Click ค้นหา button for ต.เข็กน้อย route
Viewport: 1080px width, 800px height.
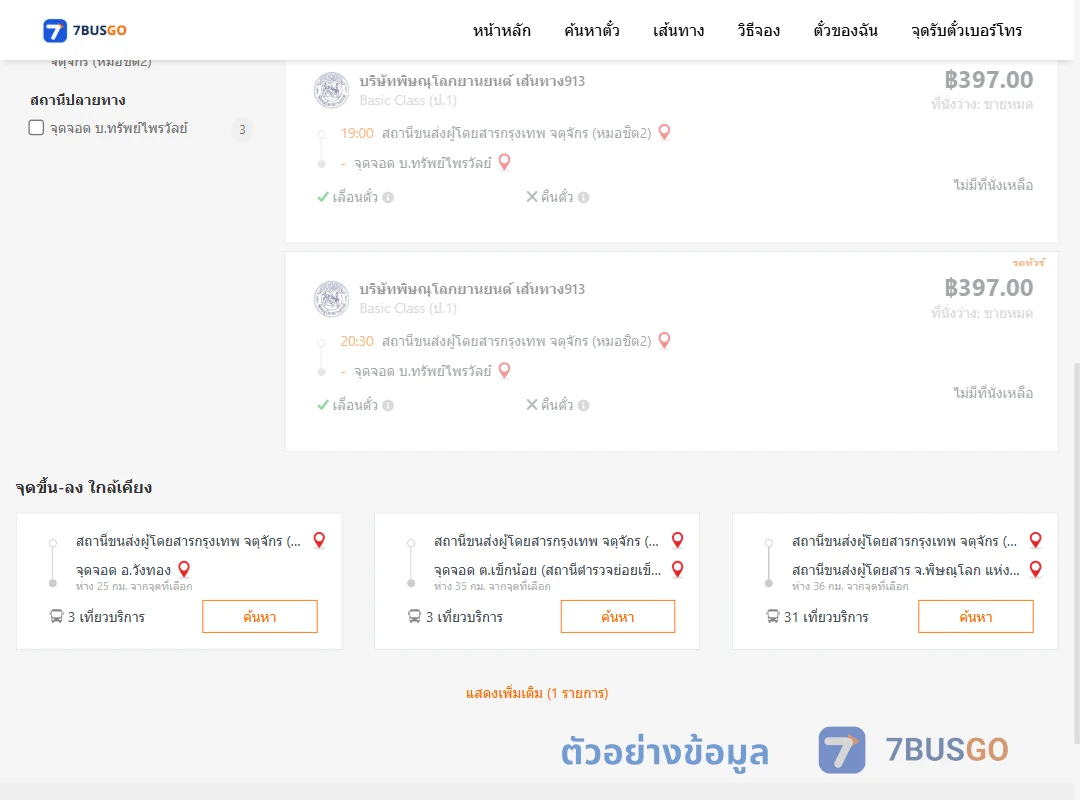click(618, 617)
